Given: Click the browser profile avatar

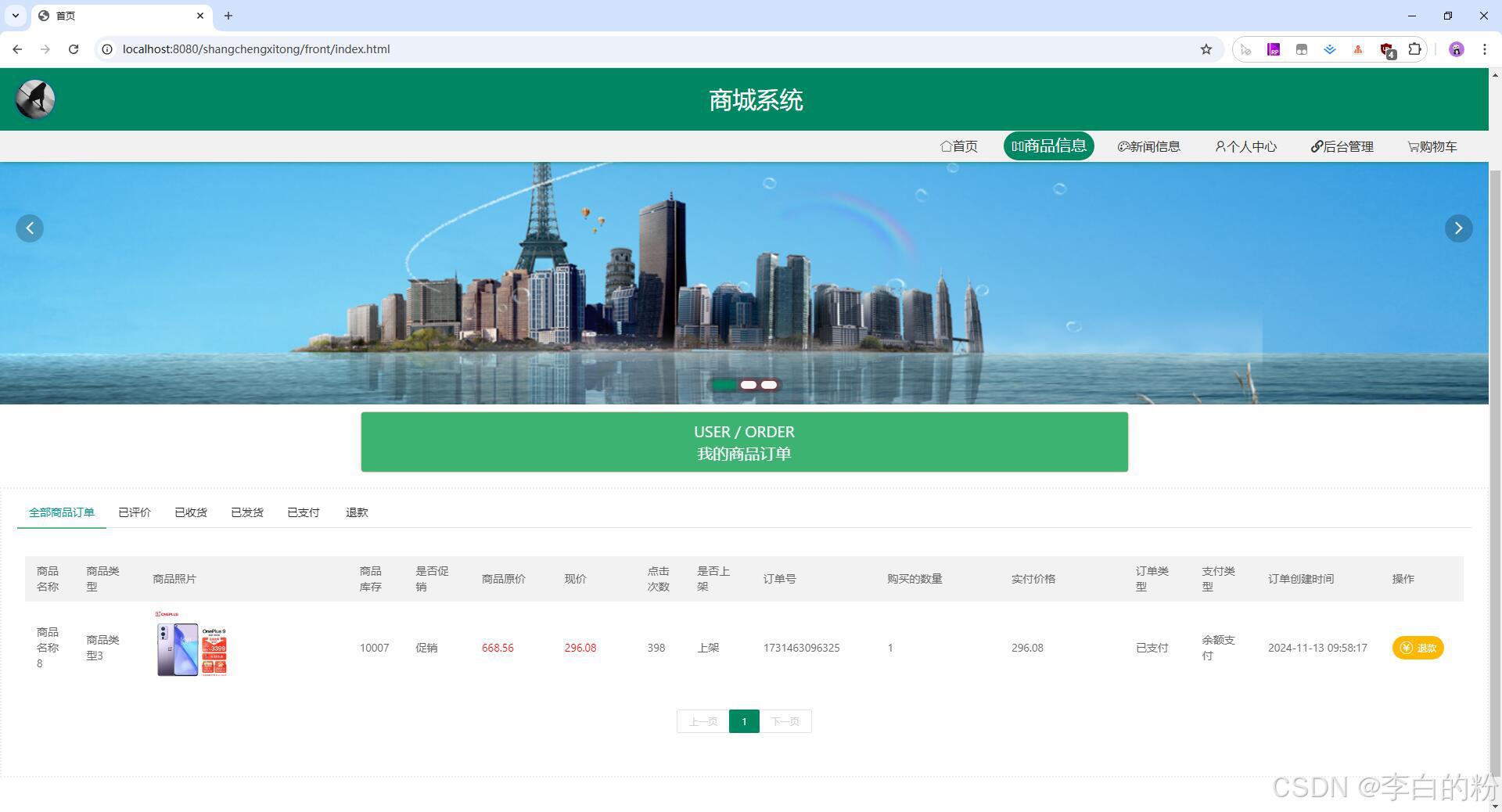Looking at the screenshot, I should pyautogui.click(x=1456, y=49).
